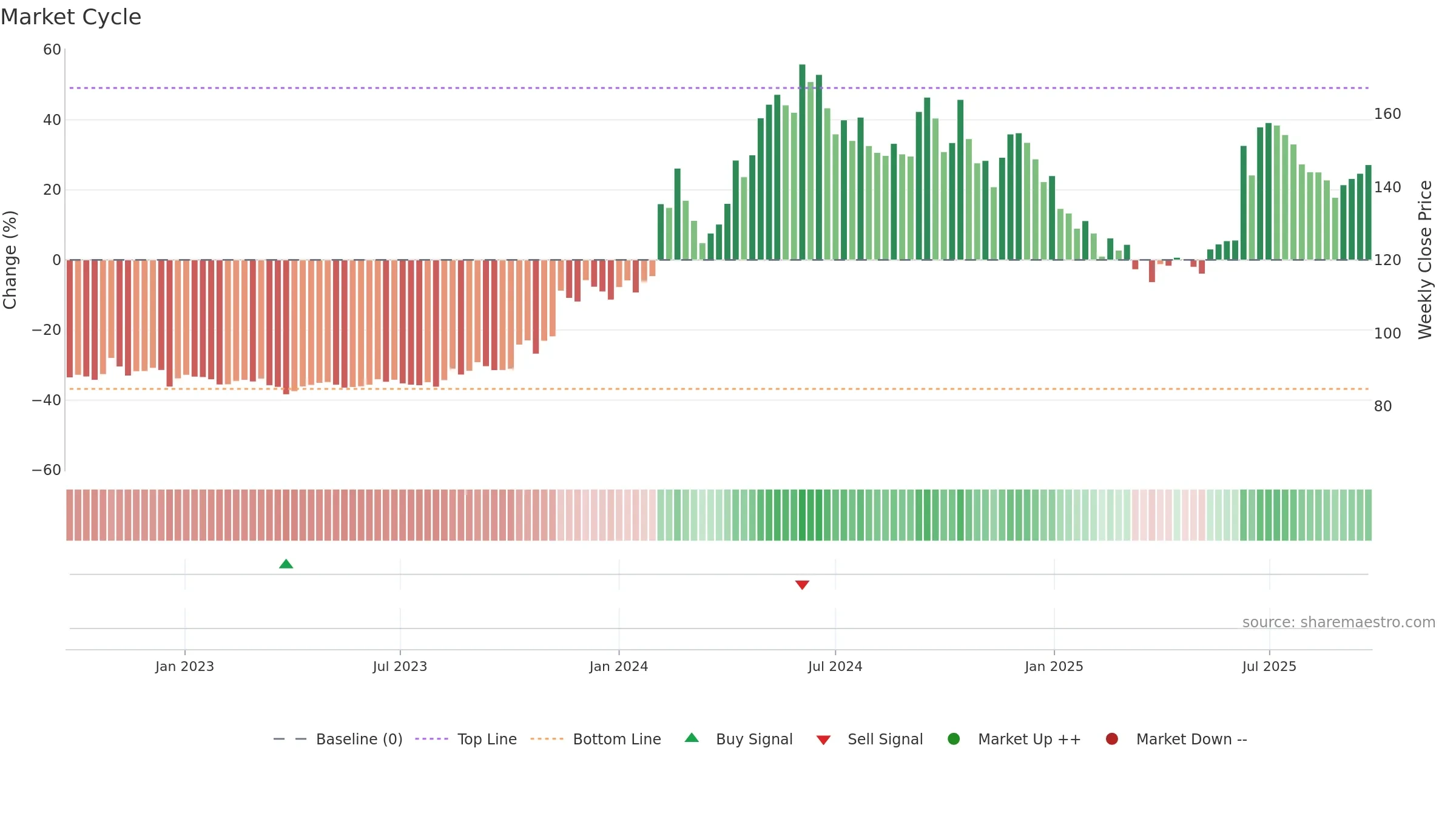This screenshot has height=819, width=1456.
Task: Click the last dark green bar at the chart's end
Action: (1368, 212)
